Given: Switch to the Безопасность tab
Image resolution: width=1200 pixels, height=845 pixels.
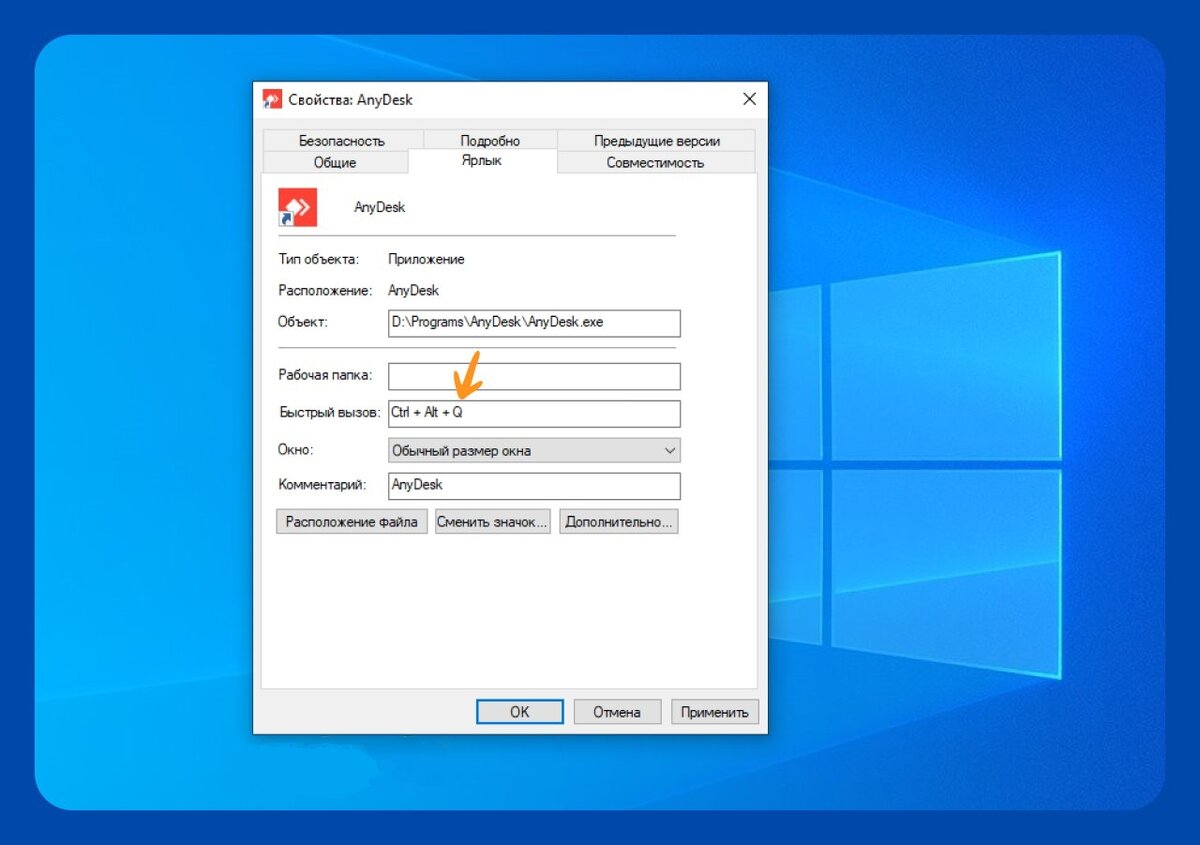Looking at the screenshot, I should (x=341, y=140).
